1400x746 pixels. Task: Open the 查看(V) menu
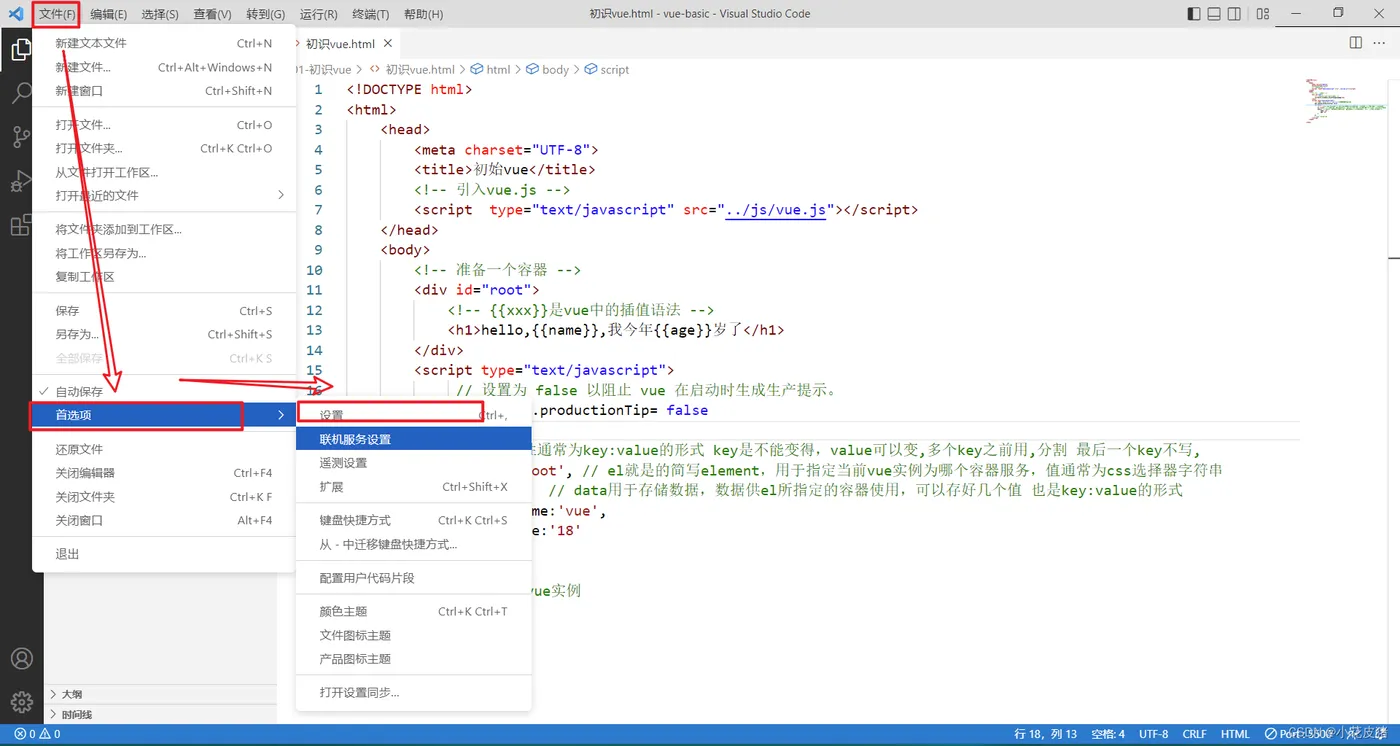(x=212, y=14)
